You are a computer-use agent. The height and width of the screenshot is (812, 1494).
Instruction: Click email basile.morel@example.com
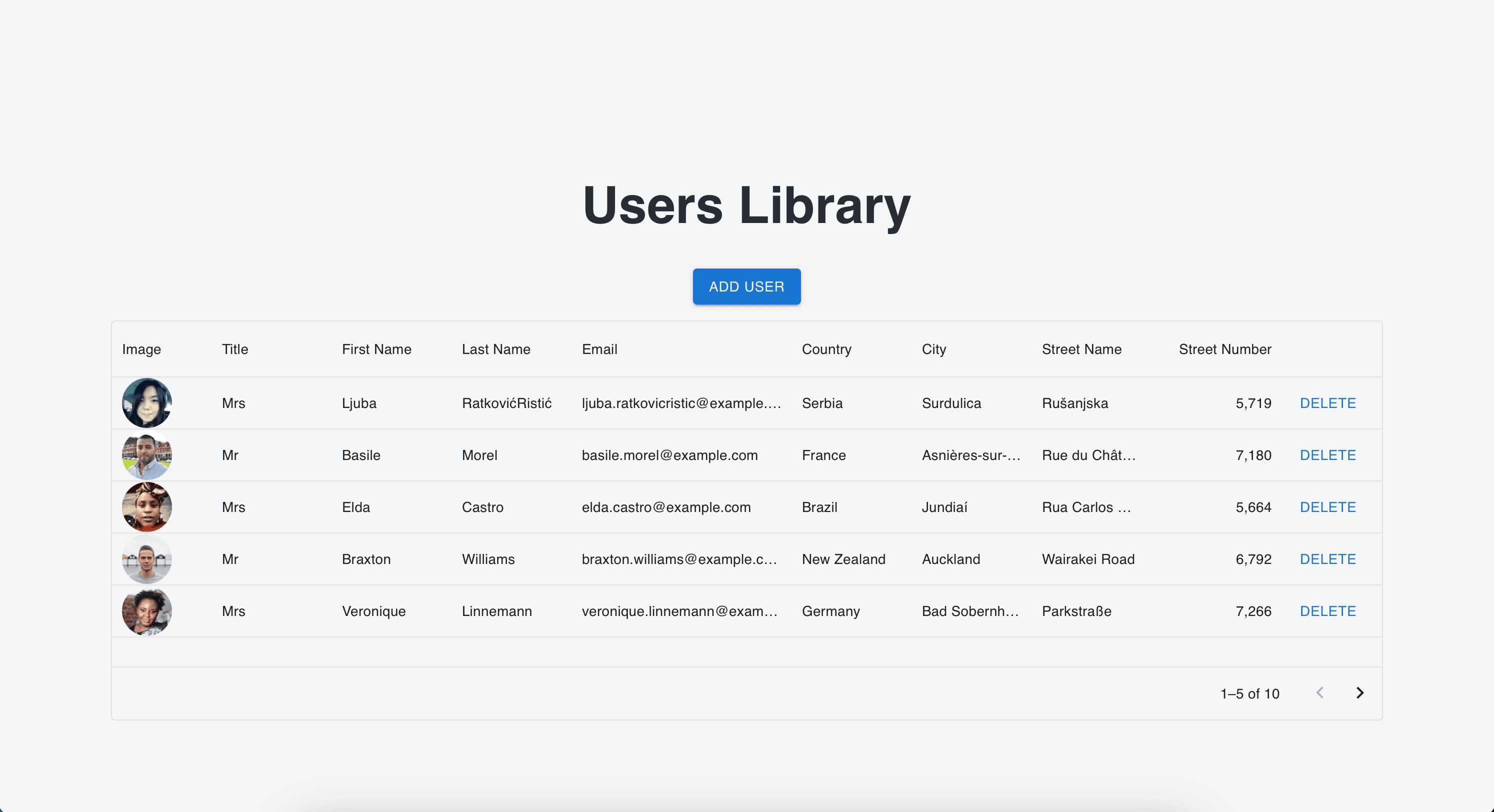click(669, 455)
